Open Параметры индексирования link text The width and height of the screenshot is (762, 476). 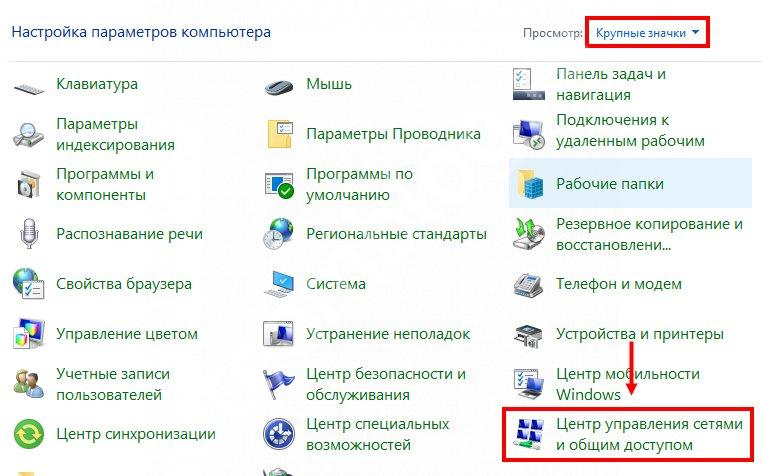point(115,134)
